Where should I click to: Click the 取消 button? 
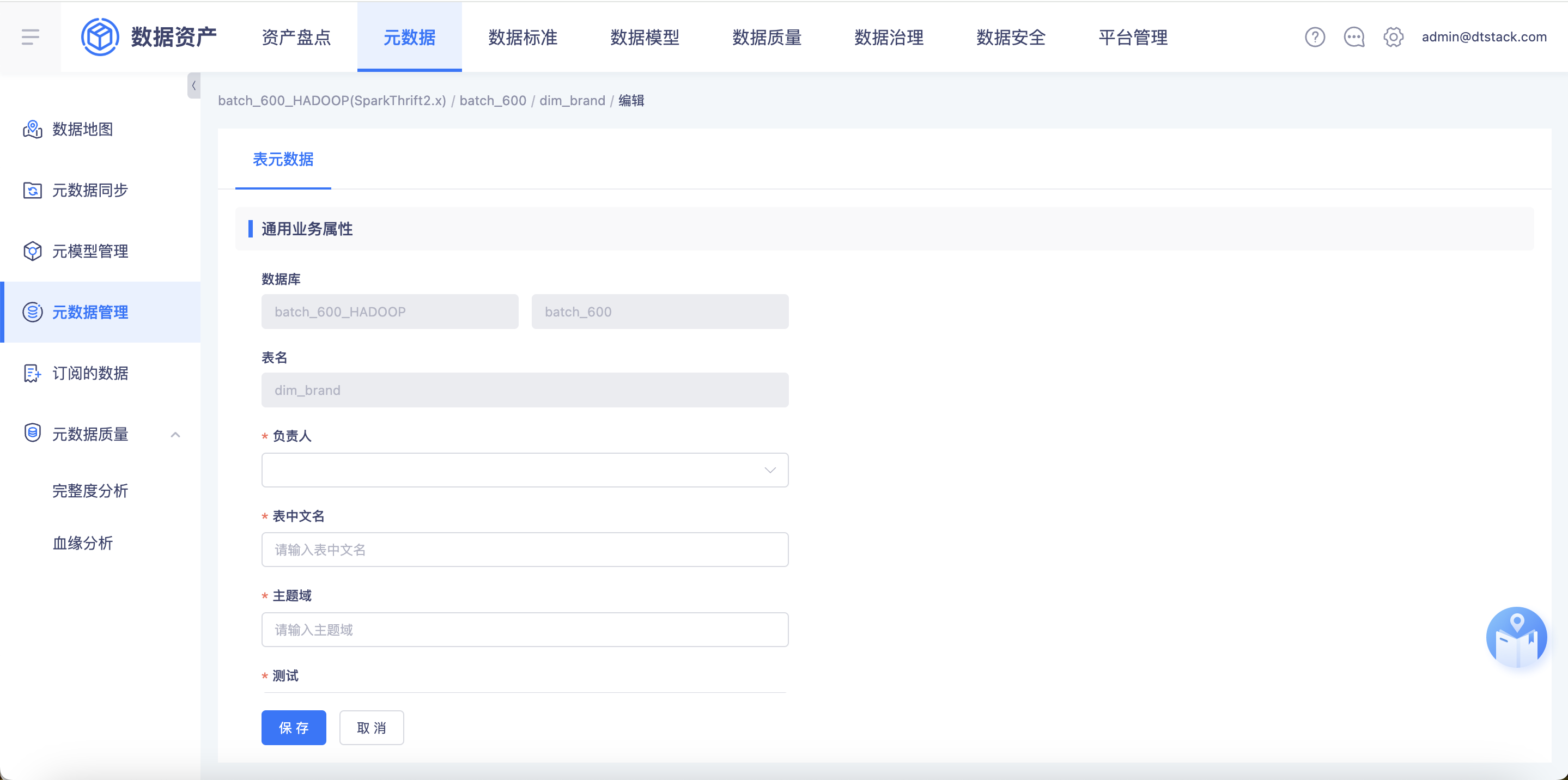tap(372, 728)
